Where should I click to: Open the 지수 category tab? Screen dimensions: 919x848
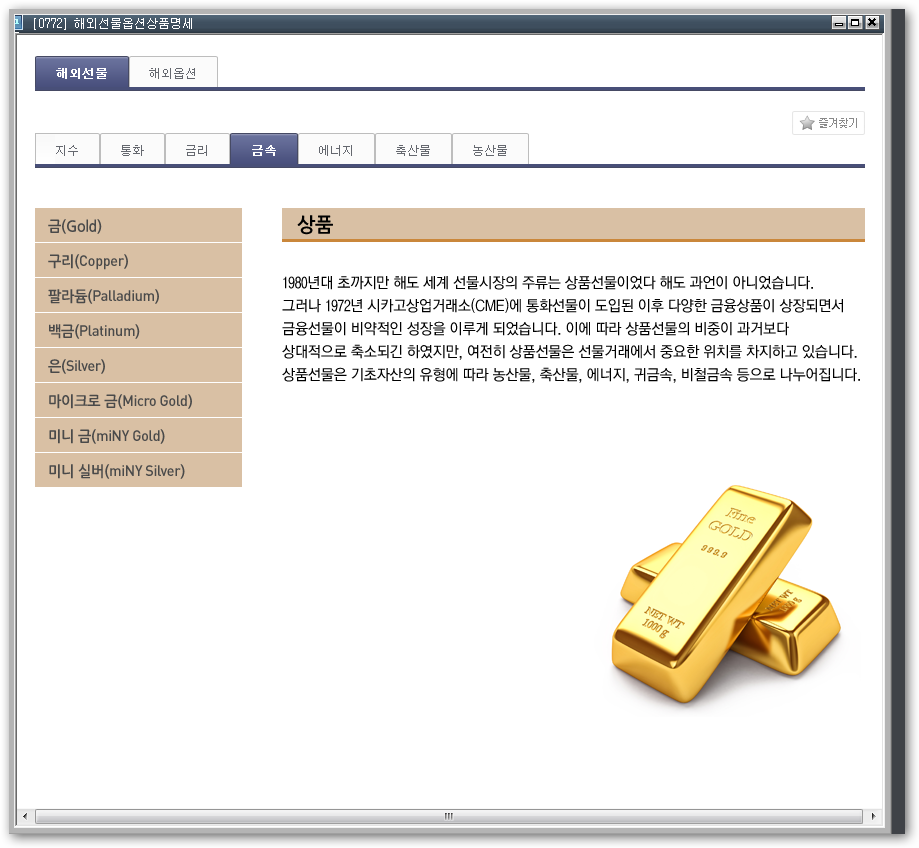67,149
